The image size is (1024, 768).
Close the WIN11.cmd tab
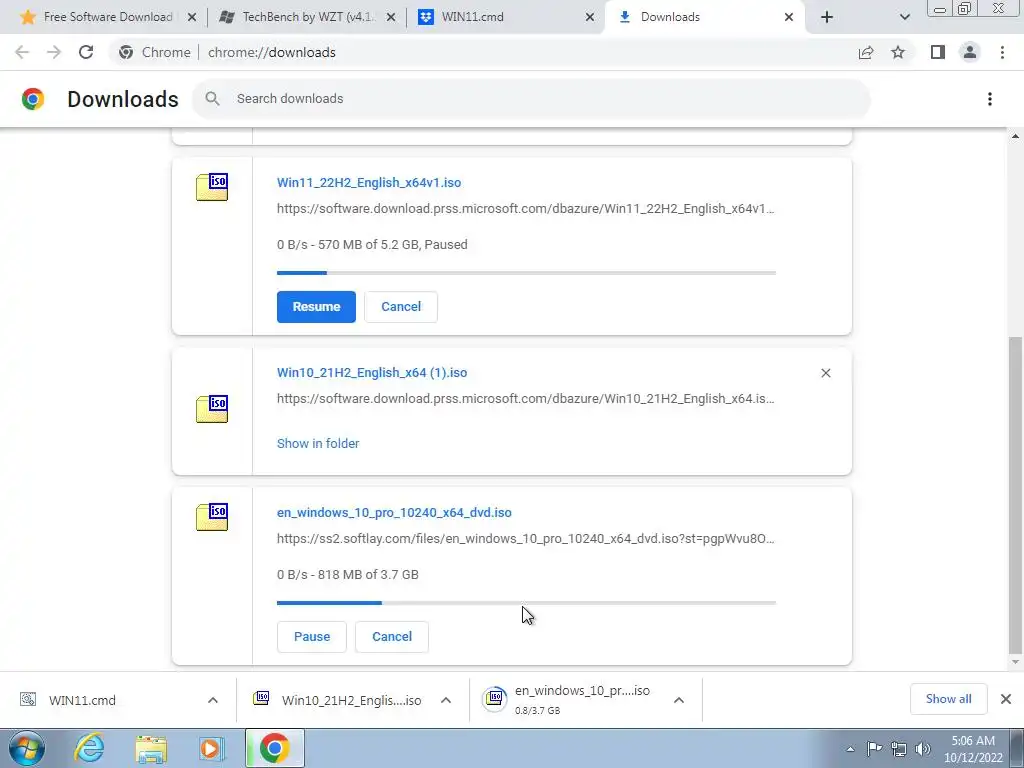590,17
